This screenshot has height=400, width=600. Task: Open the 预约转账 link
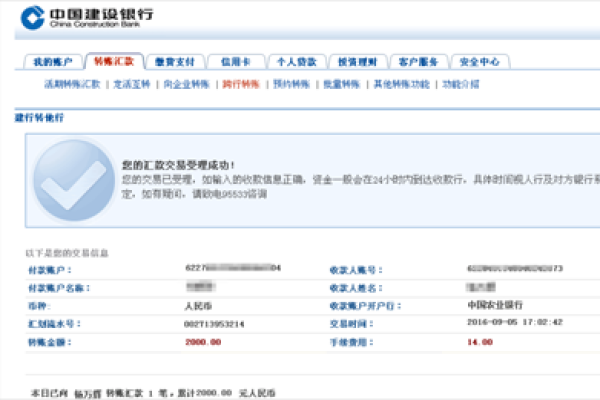pyautogui.click(x=292, y=84)
